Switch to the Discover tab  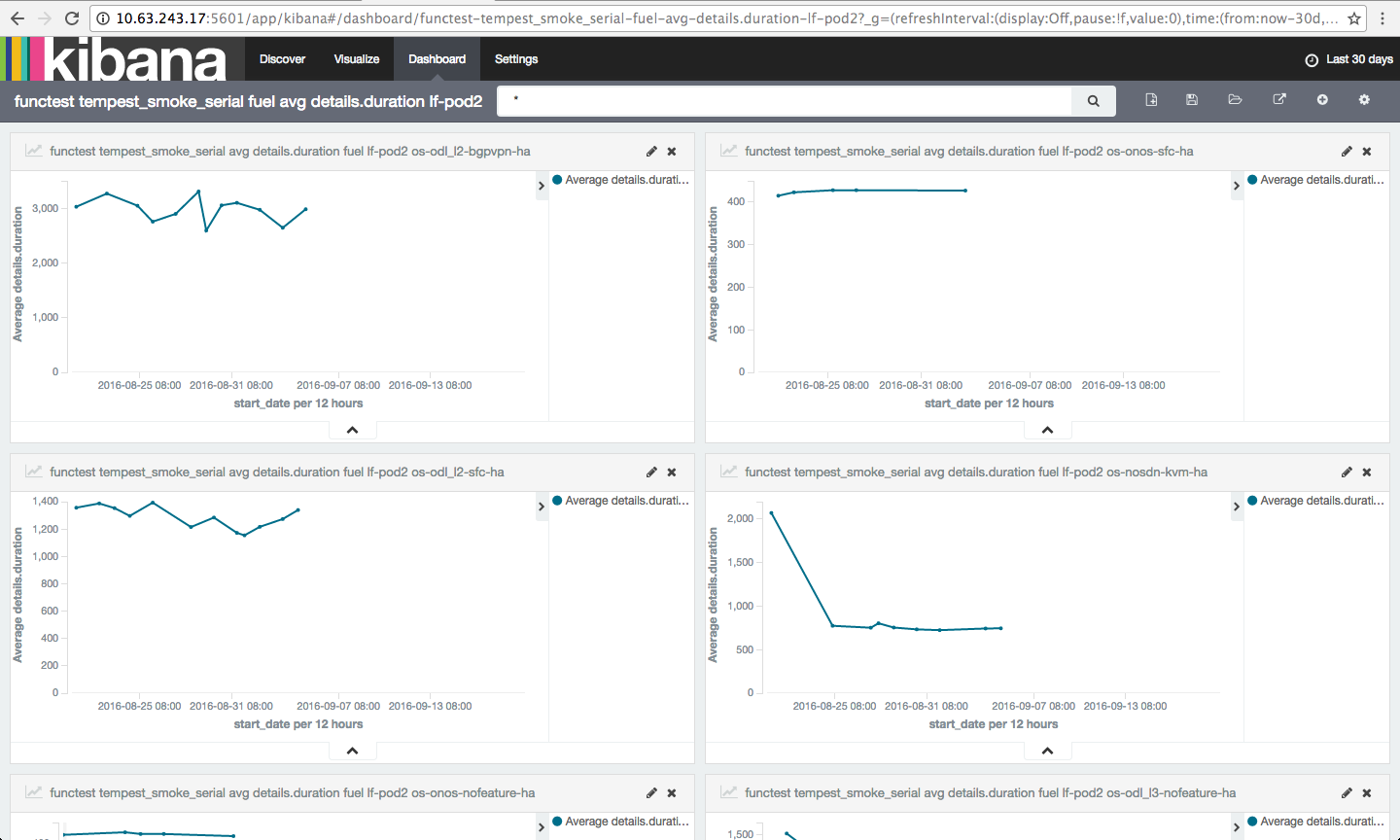pos(282,59)
